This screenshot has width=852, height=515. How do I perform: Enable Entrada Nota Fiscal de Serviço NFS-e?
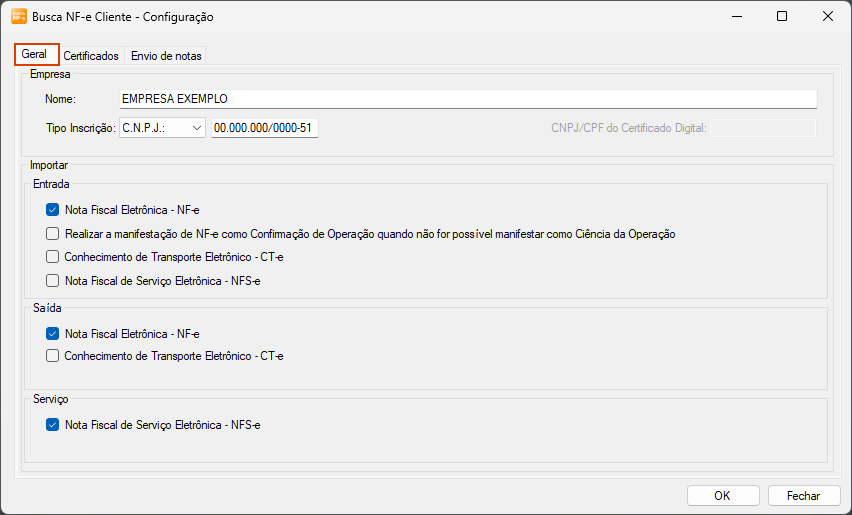pyautogui.click(x=53, y=281)
